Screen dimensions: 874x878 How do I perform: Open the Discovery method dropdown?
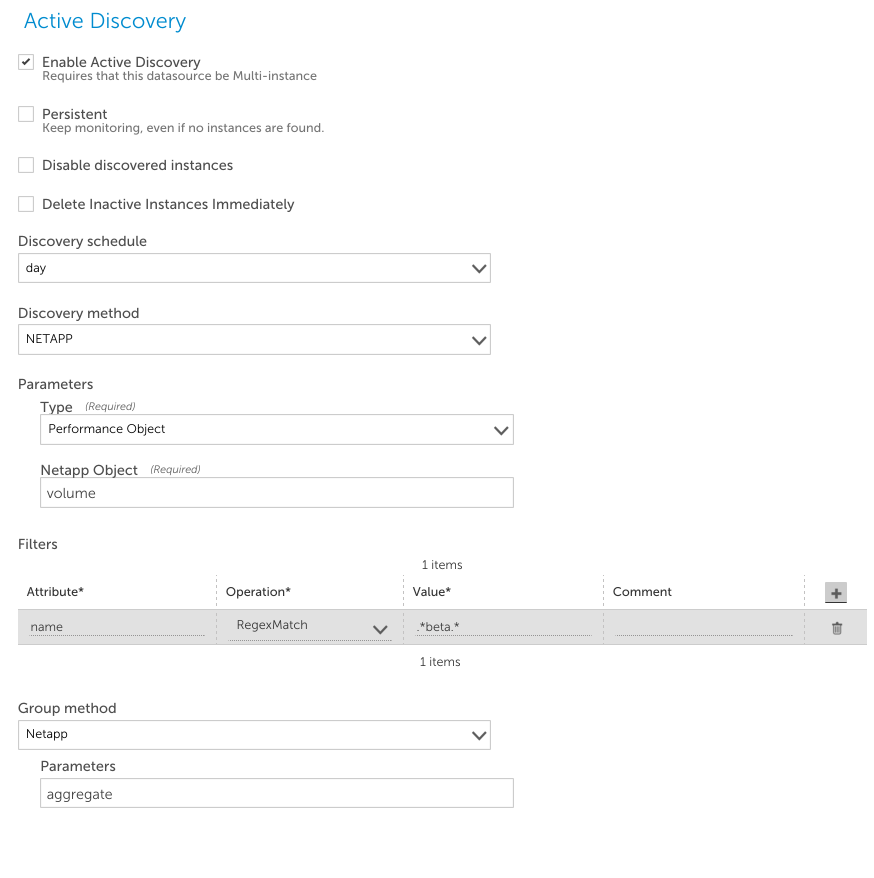tap(254, 339)
